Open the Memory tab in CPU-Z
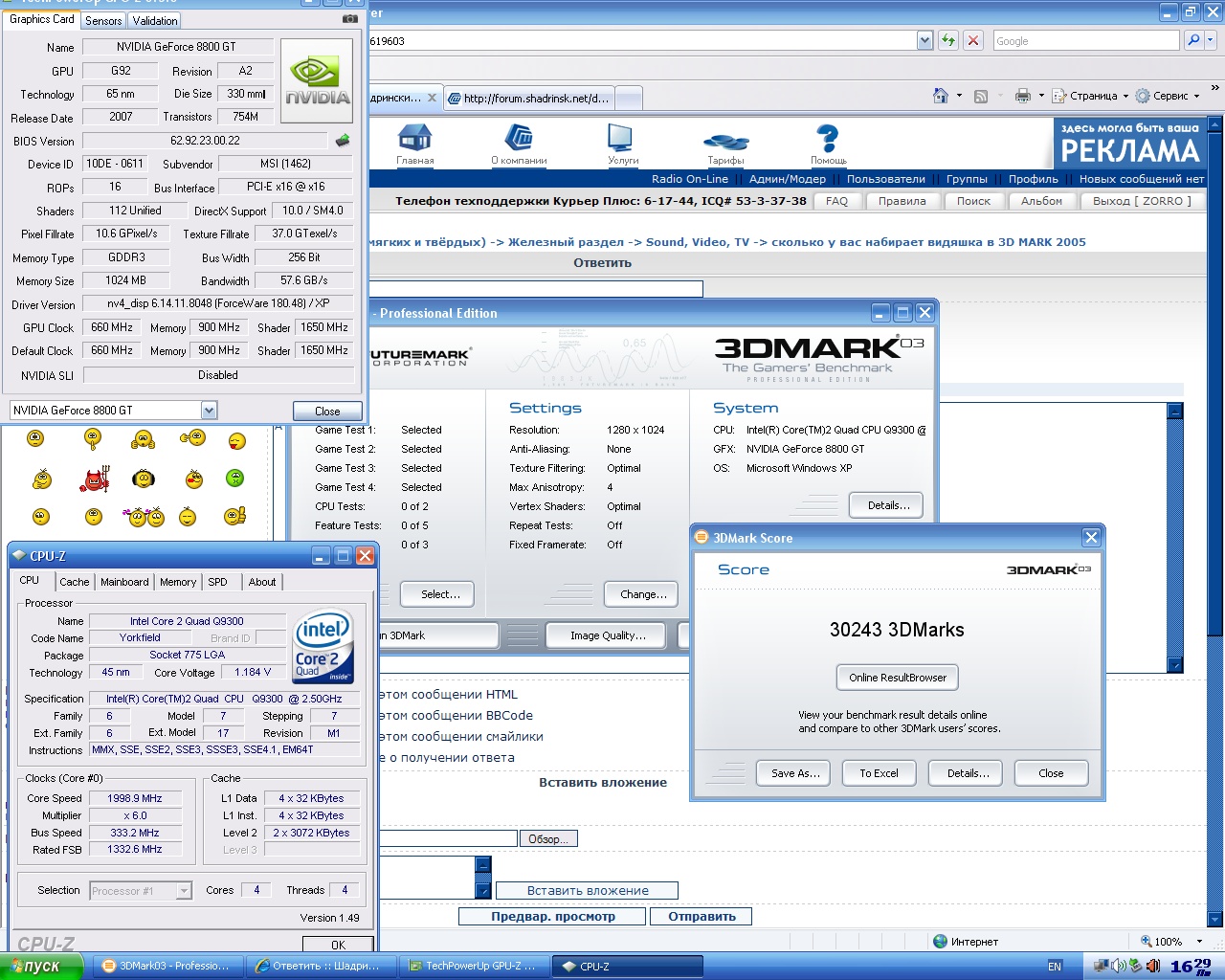 tap(178, 582)
